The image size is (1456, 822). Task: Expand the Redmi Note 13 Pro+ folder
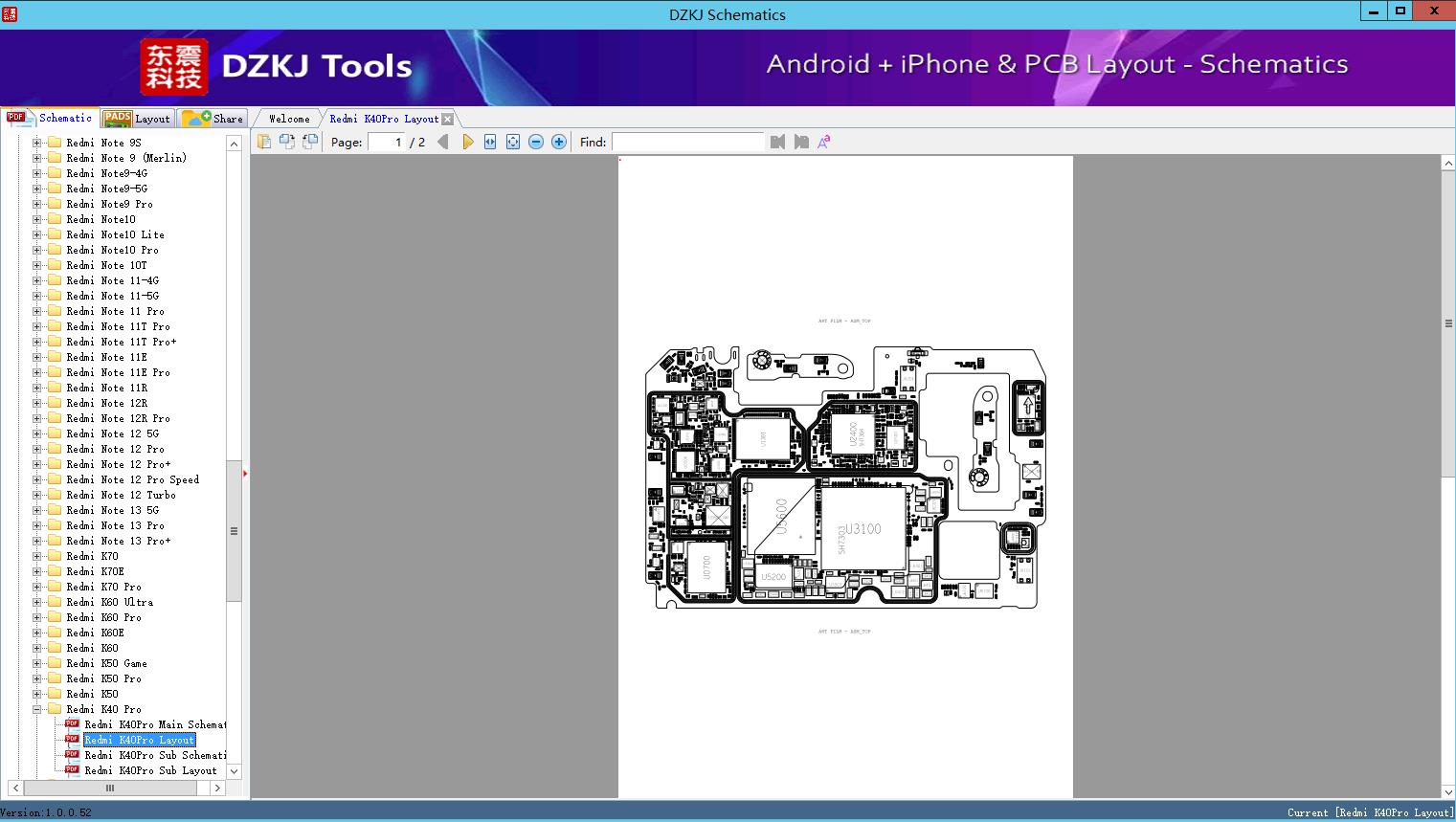click(x=36, y=541)
